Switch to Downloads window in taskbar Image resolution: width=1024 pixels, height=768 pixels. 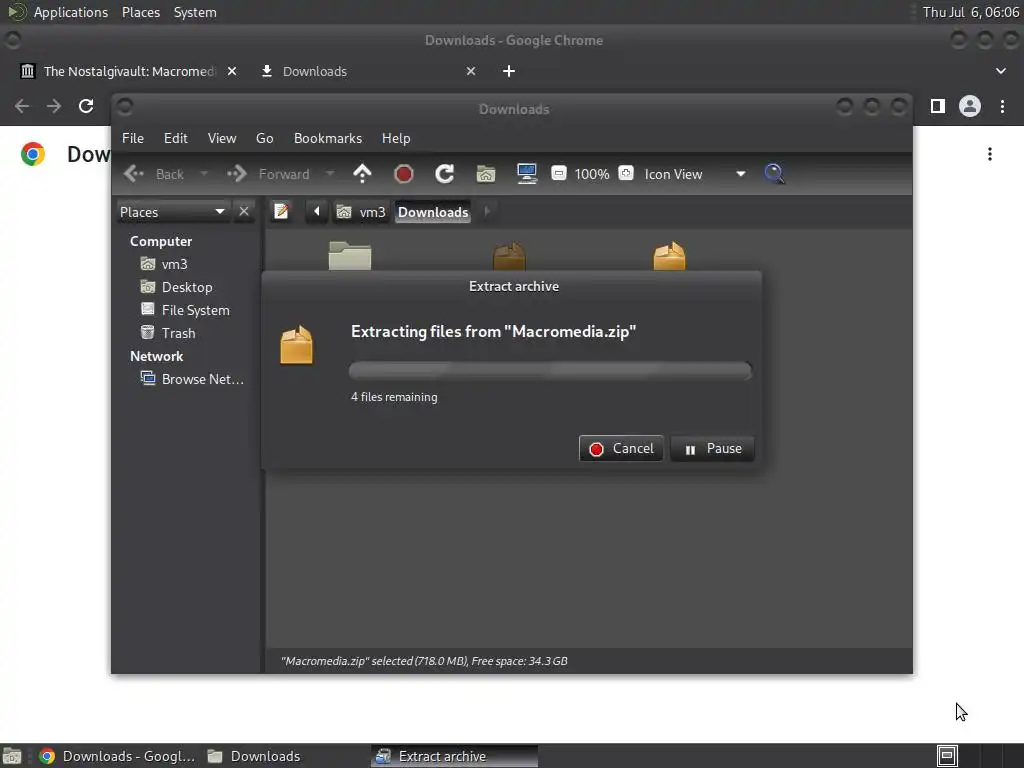point(255,756)
